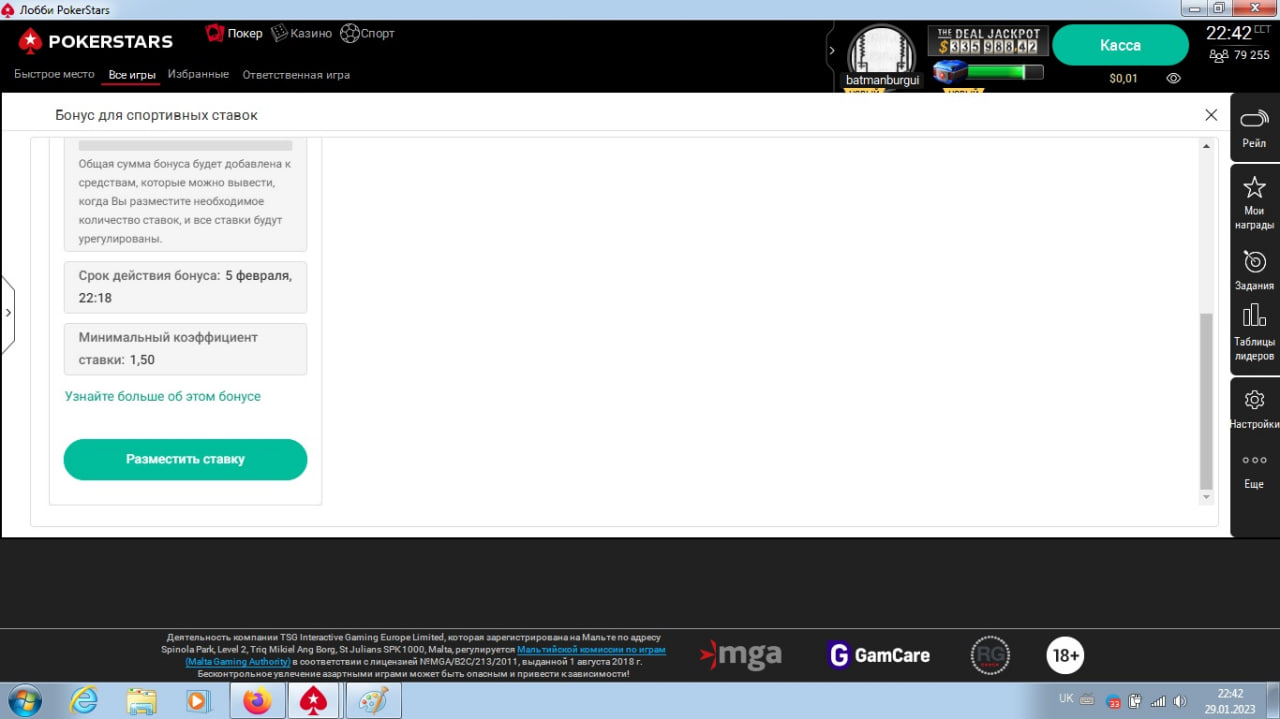Open Задания in the sidebar
Image resolution: width=1280 pixels, height=719 pixels.
1254,270
